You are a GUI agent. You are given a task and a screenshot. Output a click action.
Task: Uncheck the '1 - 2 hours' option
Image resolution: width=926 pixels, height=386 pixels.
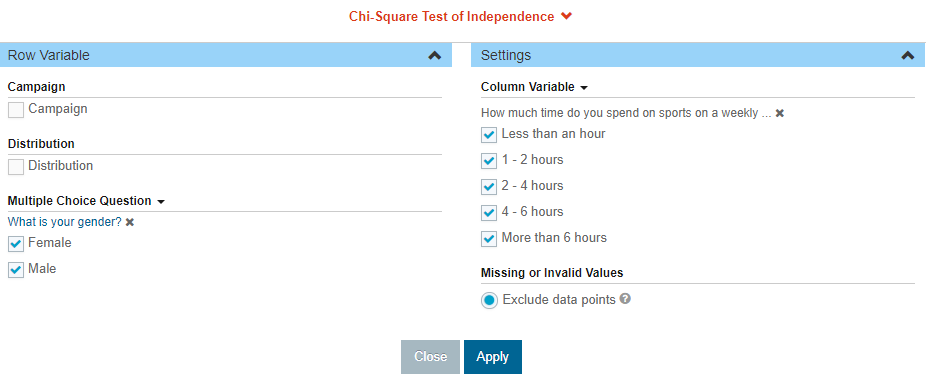489,161
